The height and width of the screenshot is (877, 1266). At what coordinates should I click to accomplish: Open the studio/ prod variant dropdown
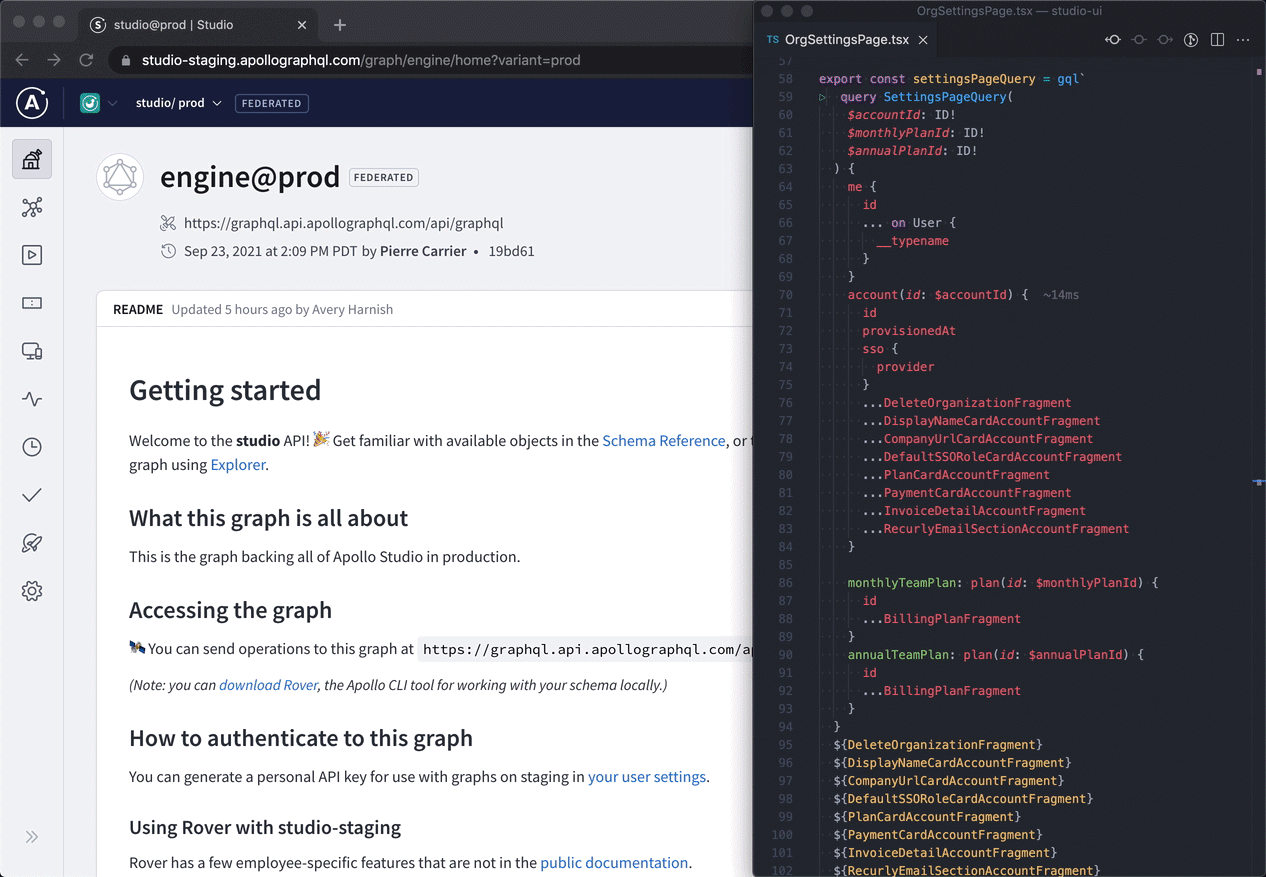click(178, 102)
